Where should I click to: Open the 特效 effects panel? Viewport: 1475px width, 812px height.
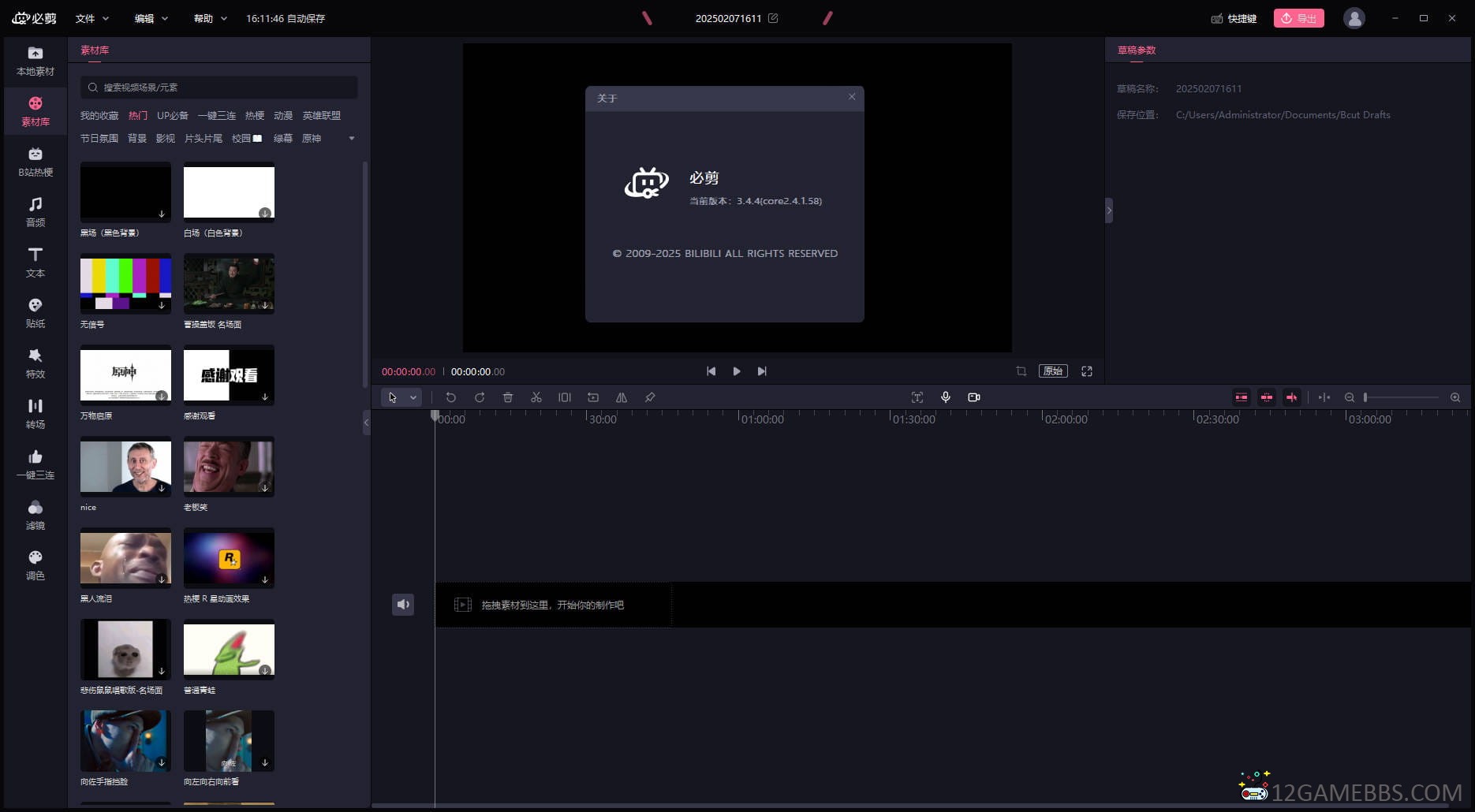tap(35, 364)
